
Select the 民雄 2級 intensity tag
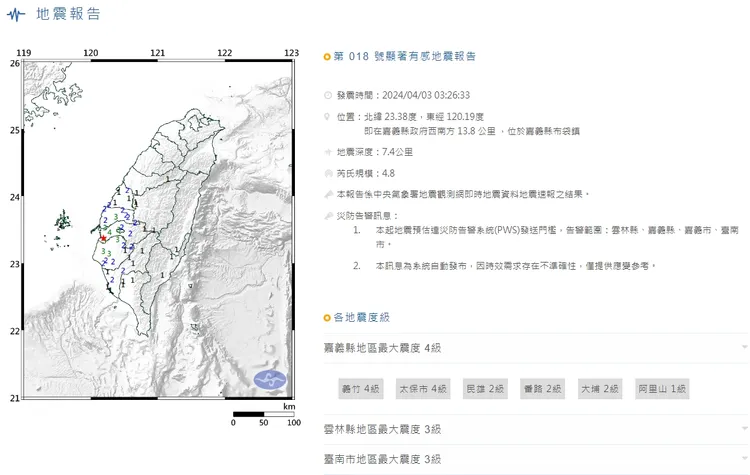pos(485,389)
